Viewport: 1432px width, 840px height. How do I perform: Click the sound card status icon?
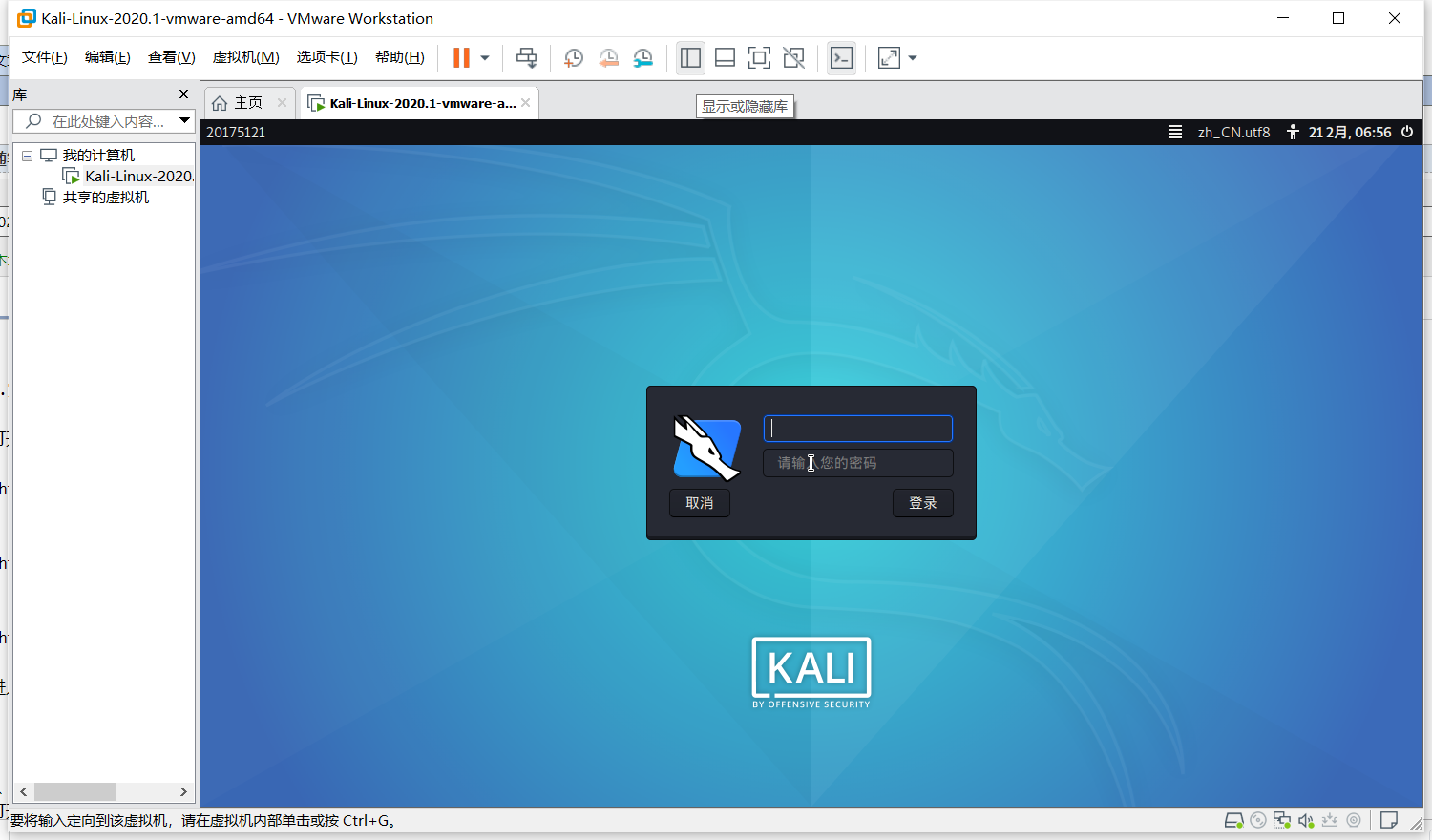tap(1306, 821)
